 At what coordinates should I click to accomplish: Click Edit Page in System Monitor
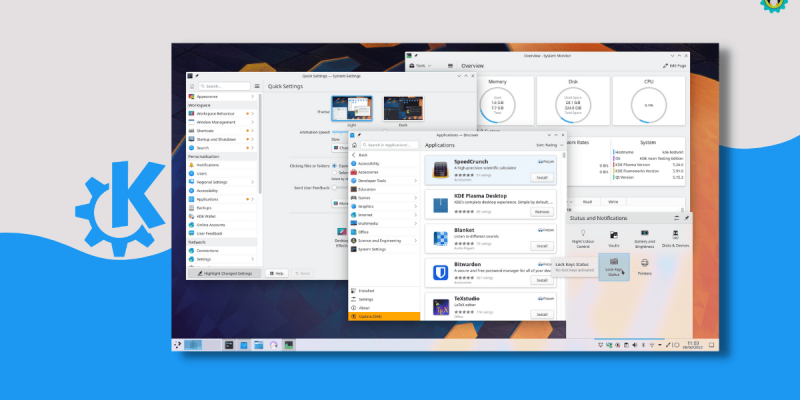click(x=674, y=66)
